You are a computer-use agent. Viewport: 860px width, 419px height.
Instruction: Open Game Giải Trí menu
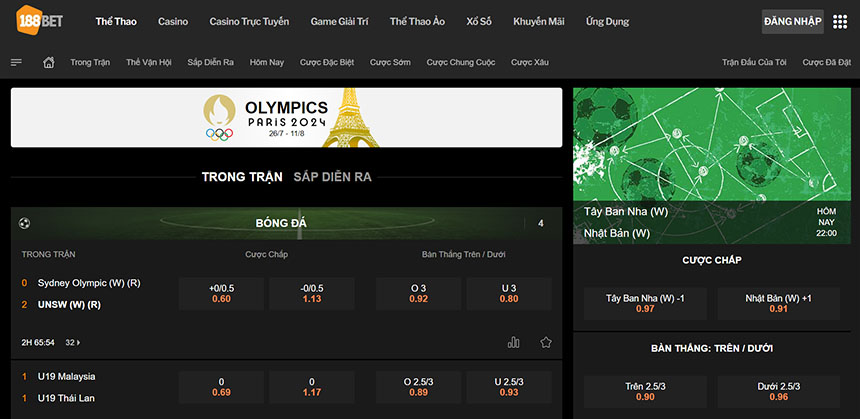point(340,22)
